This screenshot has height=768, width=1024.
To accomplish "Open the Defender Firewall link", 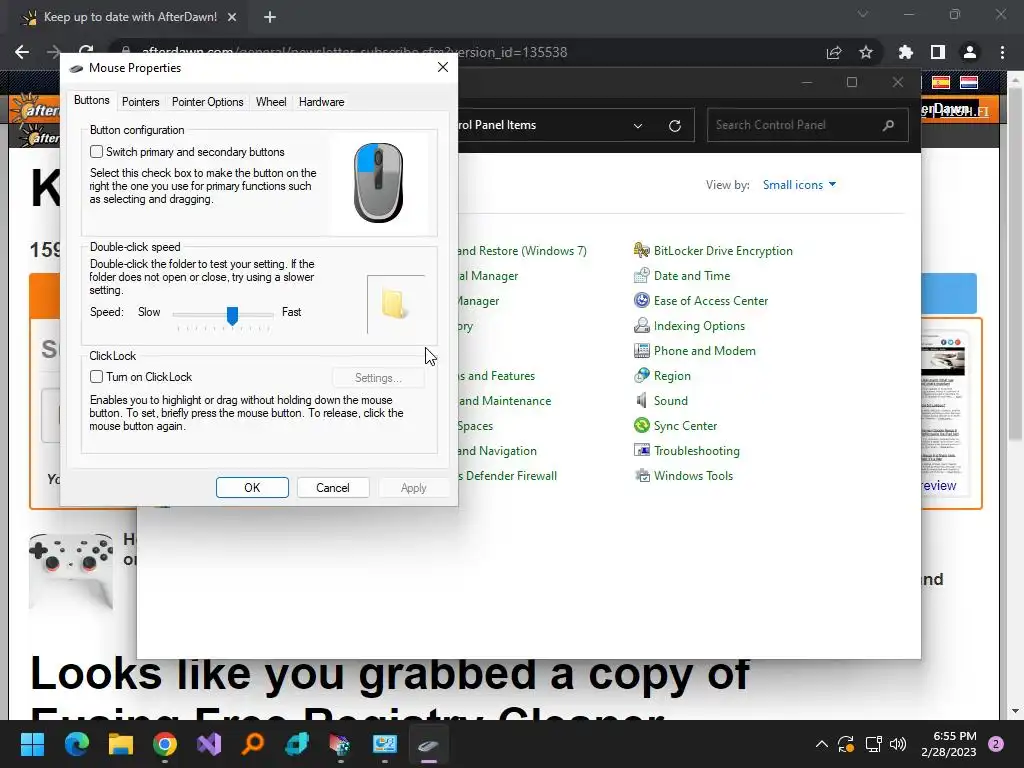I will pos(507,475).
